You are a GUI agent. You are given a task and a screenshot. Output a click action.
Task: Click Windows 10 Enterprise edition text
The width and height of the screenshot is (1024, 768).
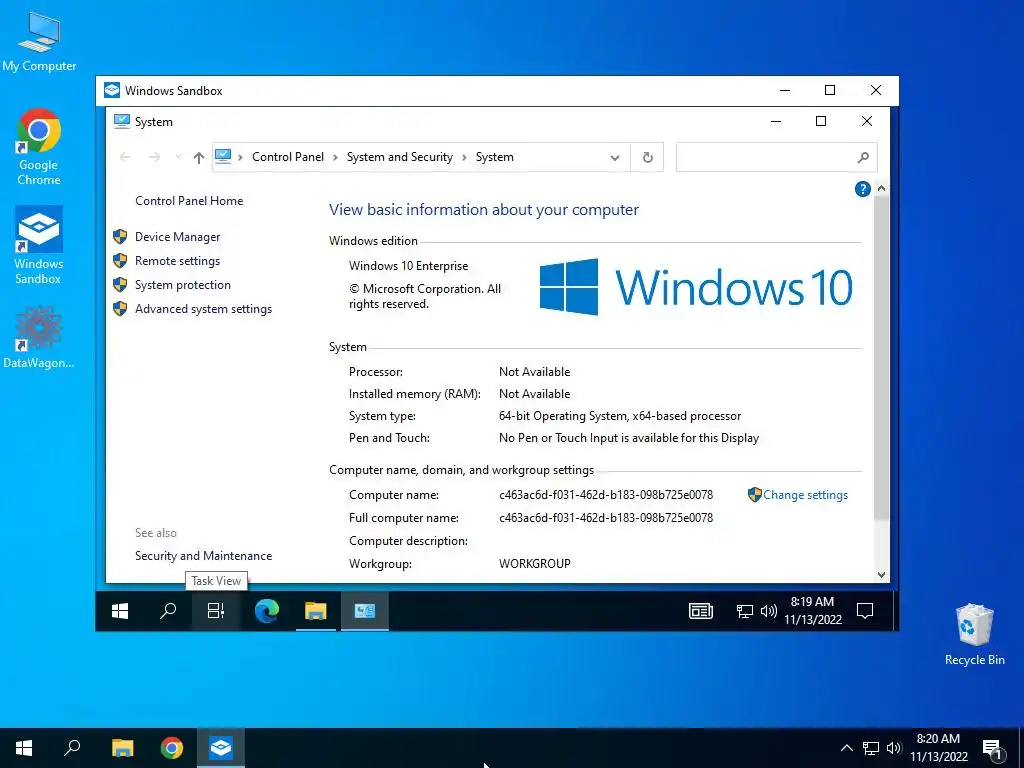click(x=408, y=266)
